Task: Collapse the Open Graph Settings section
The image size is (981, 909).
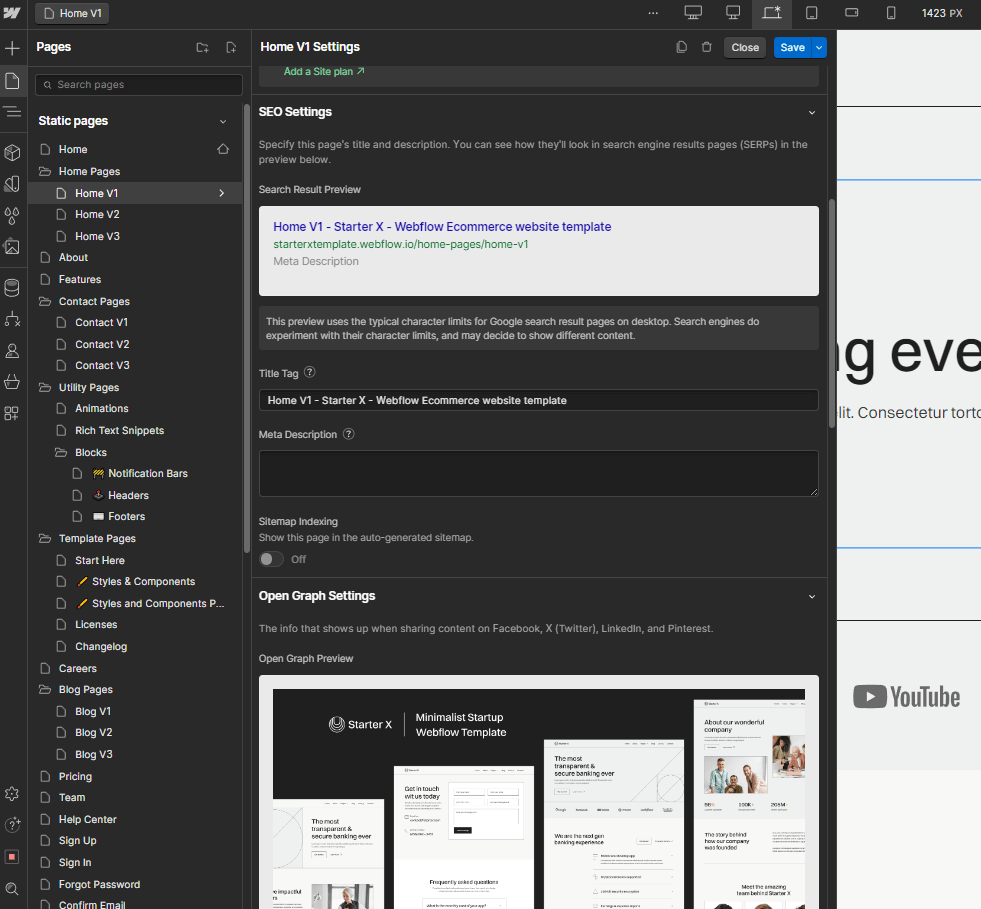Action: point(812,594)
